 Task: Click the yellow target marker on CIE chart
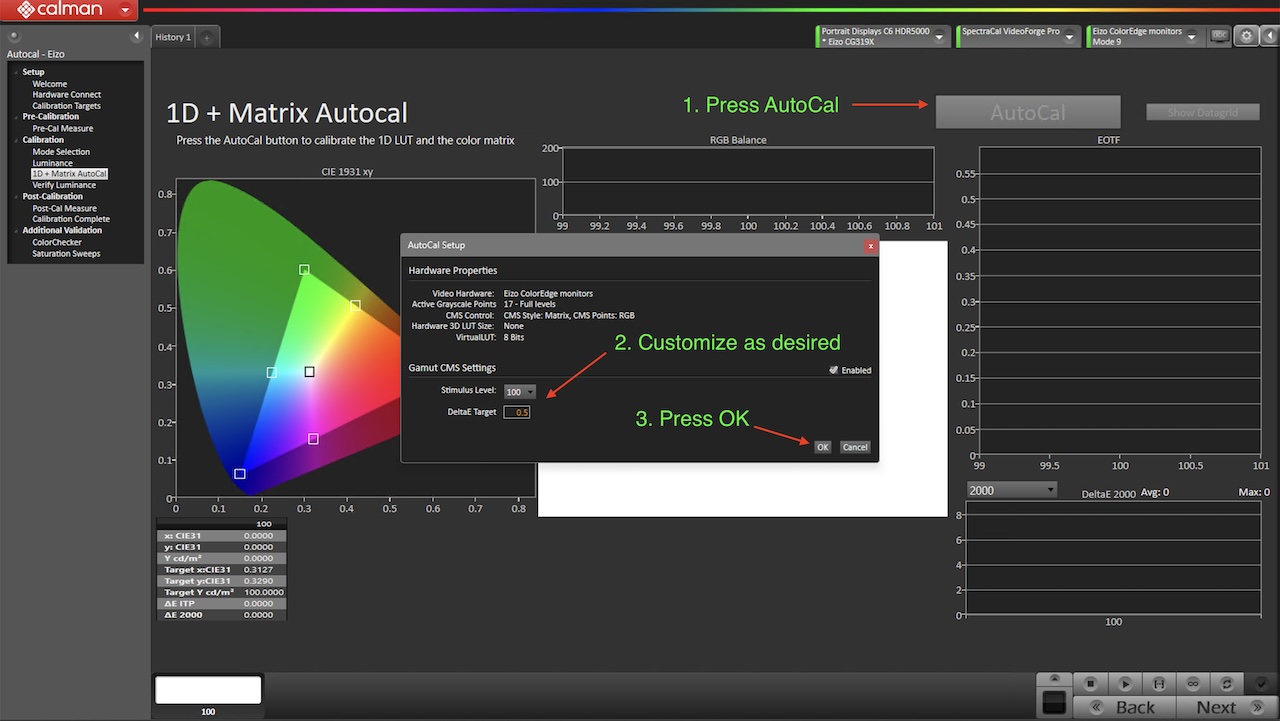click(354, 305)
